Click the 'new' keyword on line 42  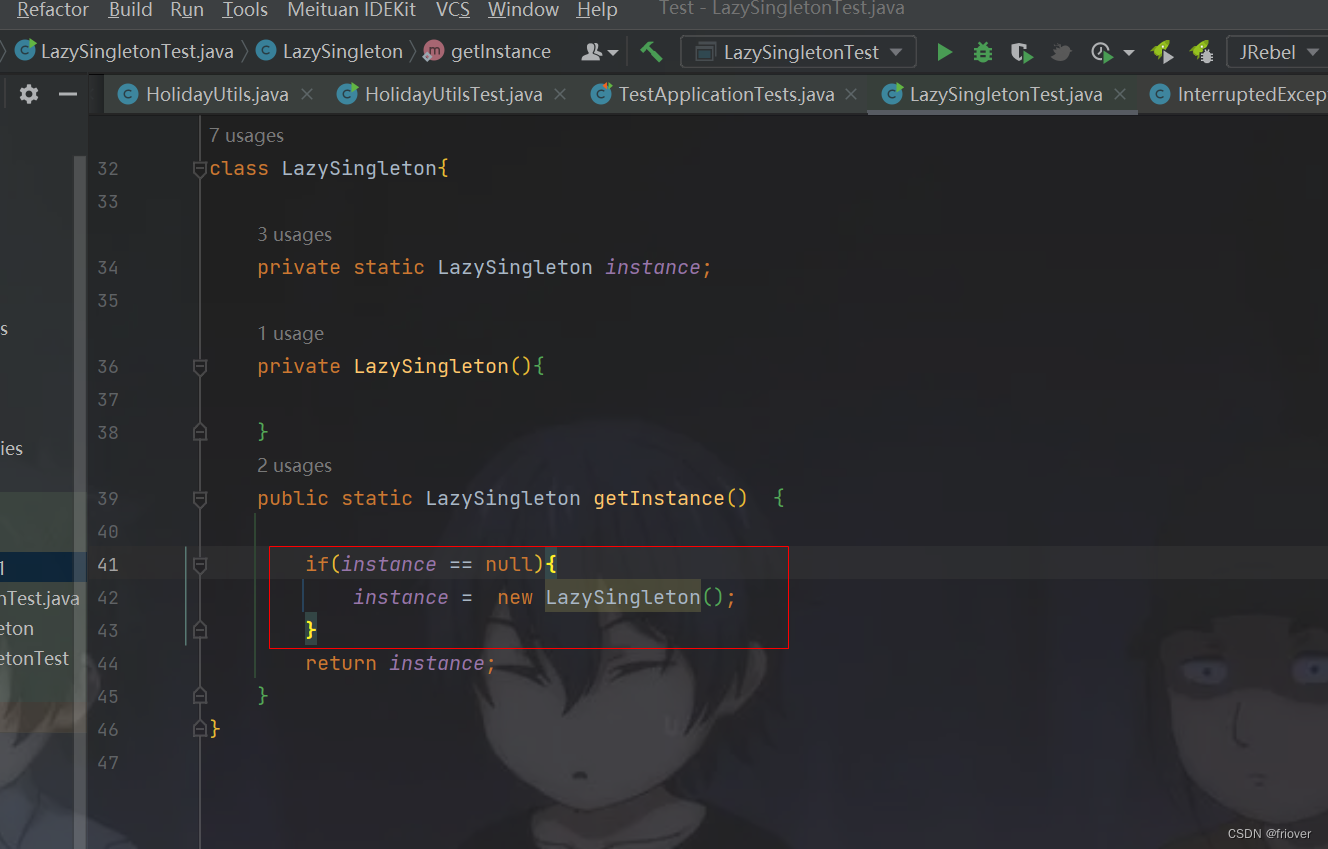click(x=515, y=598)
